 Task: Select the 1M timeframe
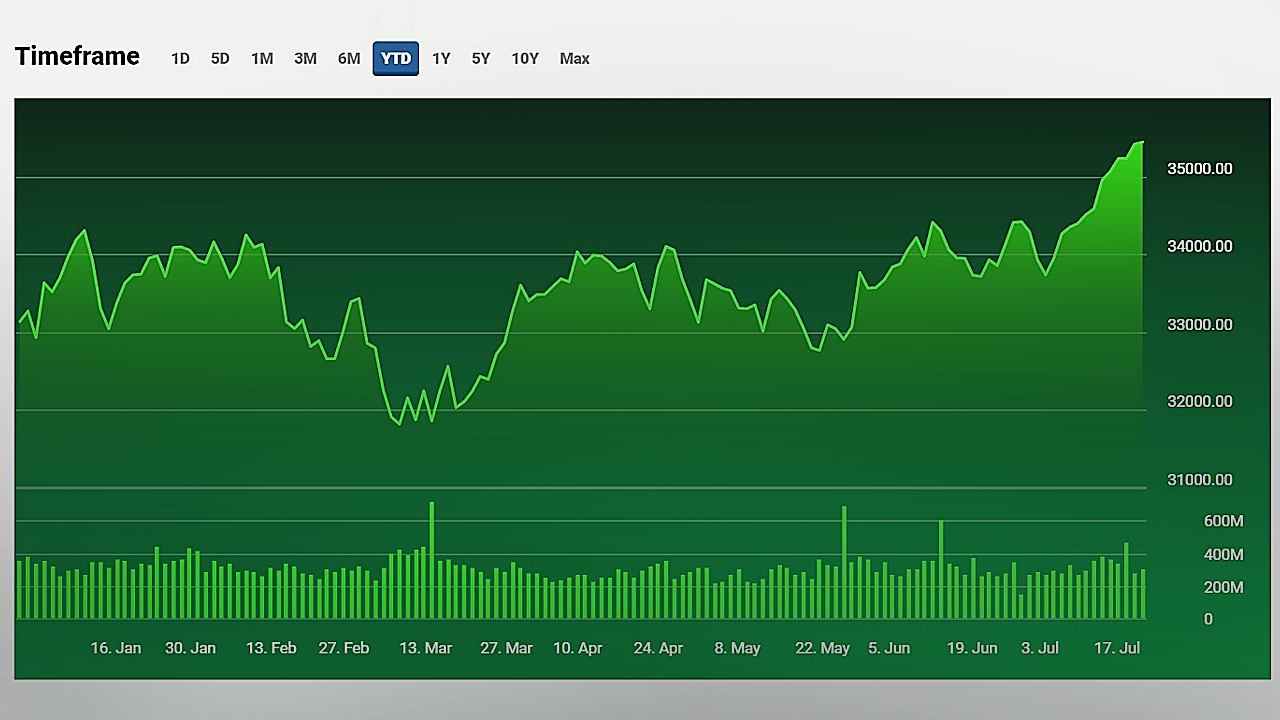coord(262,58)
